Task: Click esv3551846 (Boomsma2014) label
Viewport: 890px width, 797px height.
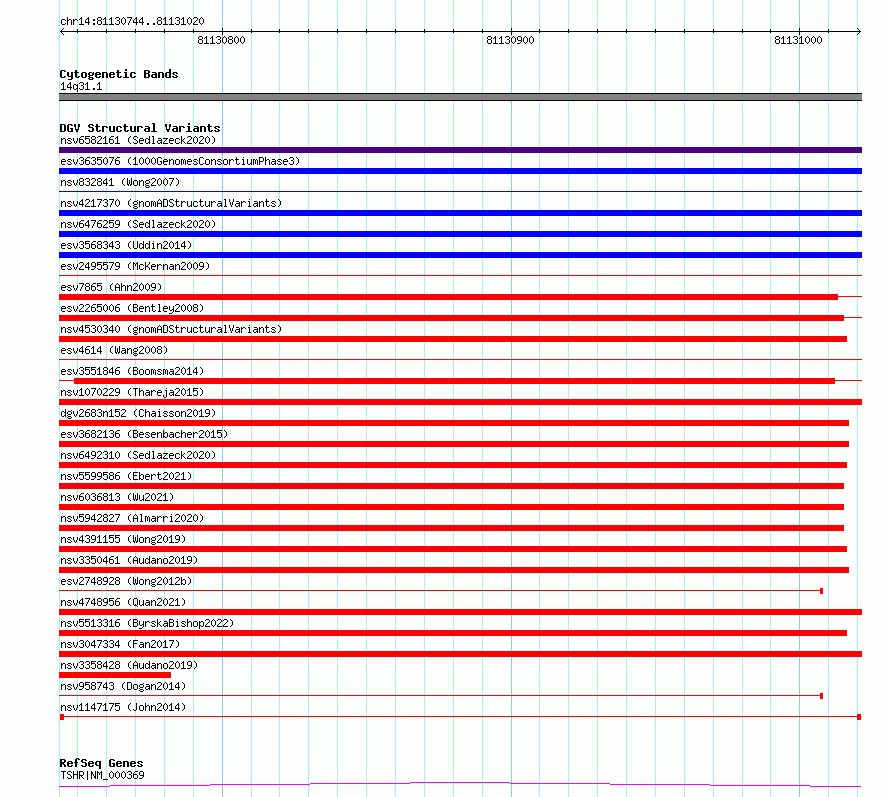Action: pos(132,371)
